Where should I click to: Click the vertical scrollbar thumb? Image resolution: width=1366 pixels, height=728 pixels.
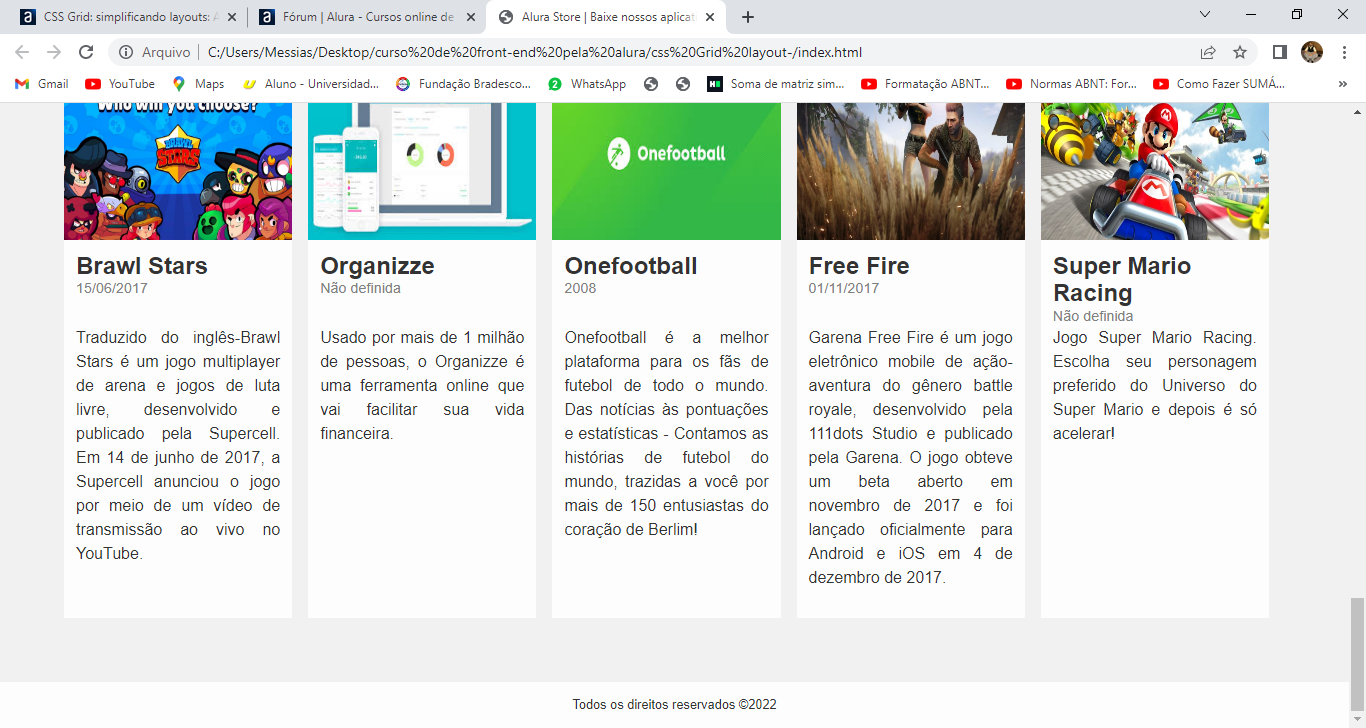coord(1357,654)
